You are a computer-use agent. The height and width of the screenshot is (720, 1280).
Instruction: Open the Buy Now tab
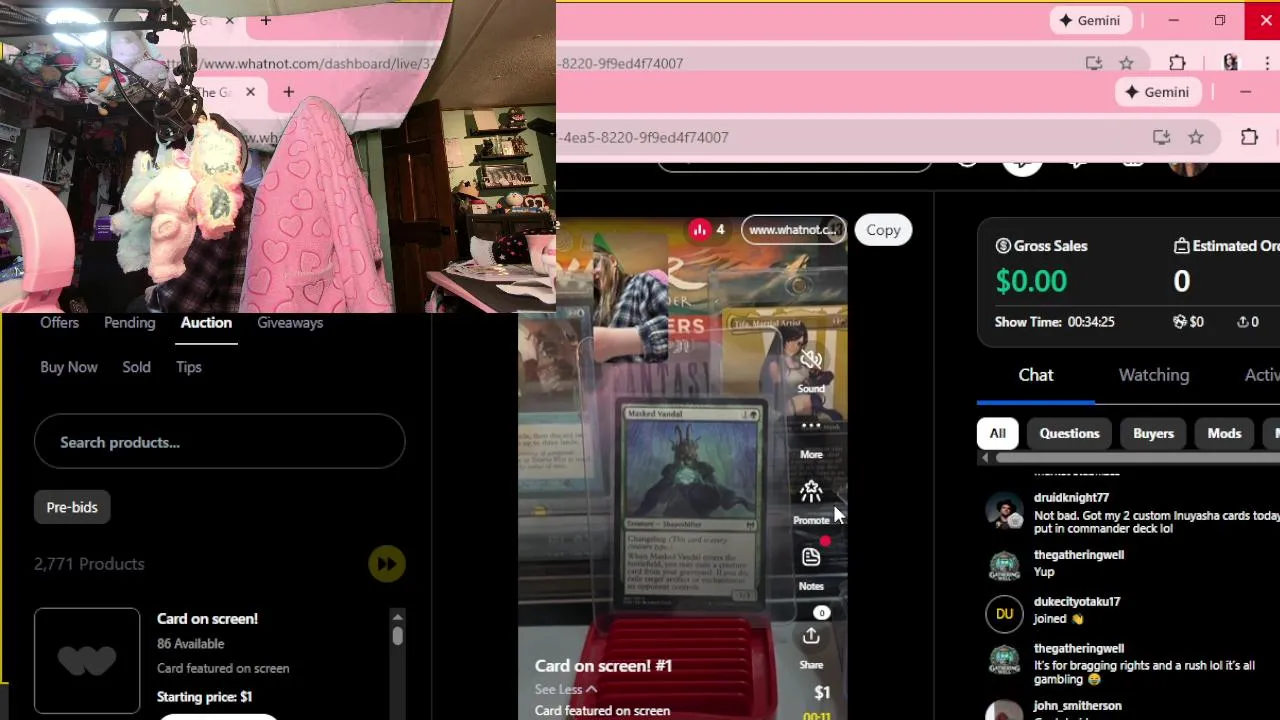pyautogui.click(x=69, y=367)
